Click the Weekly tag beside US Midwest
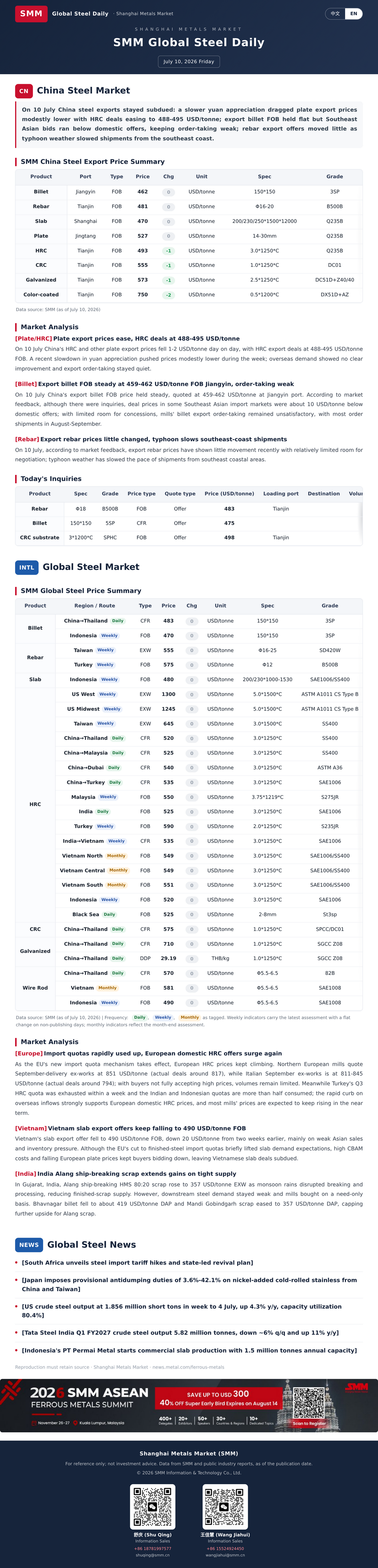This screenshot has width=378, height=1568. click(x=113, y=709)
